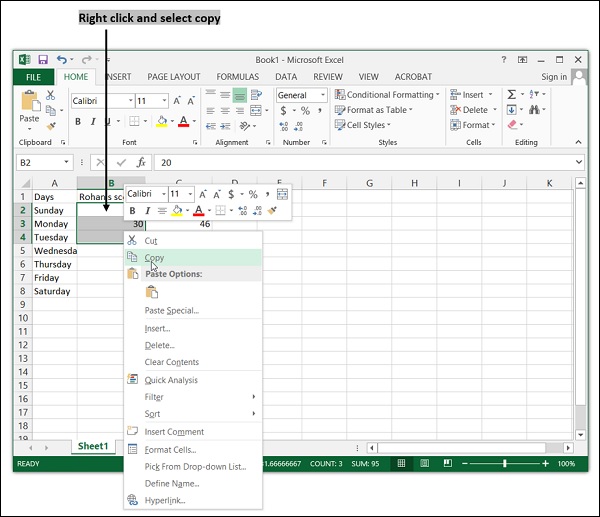Click the Hyperlink context menu entry
This screenshot has height=517, width=600.
point(165,500)
